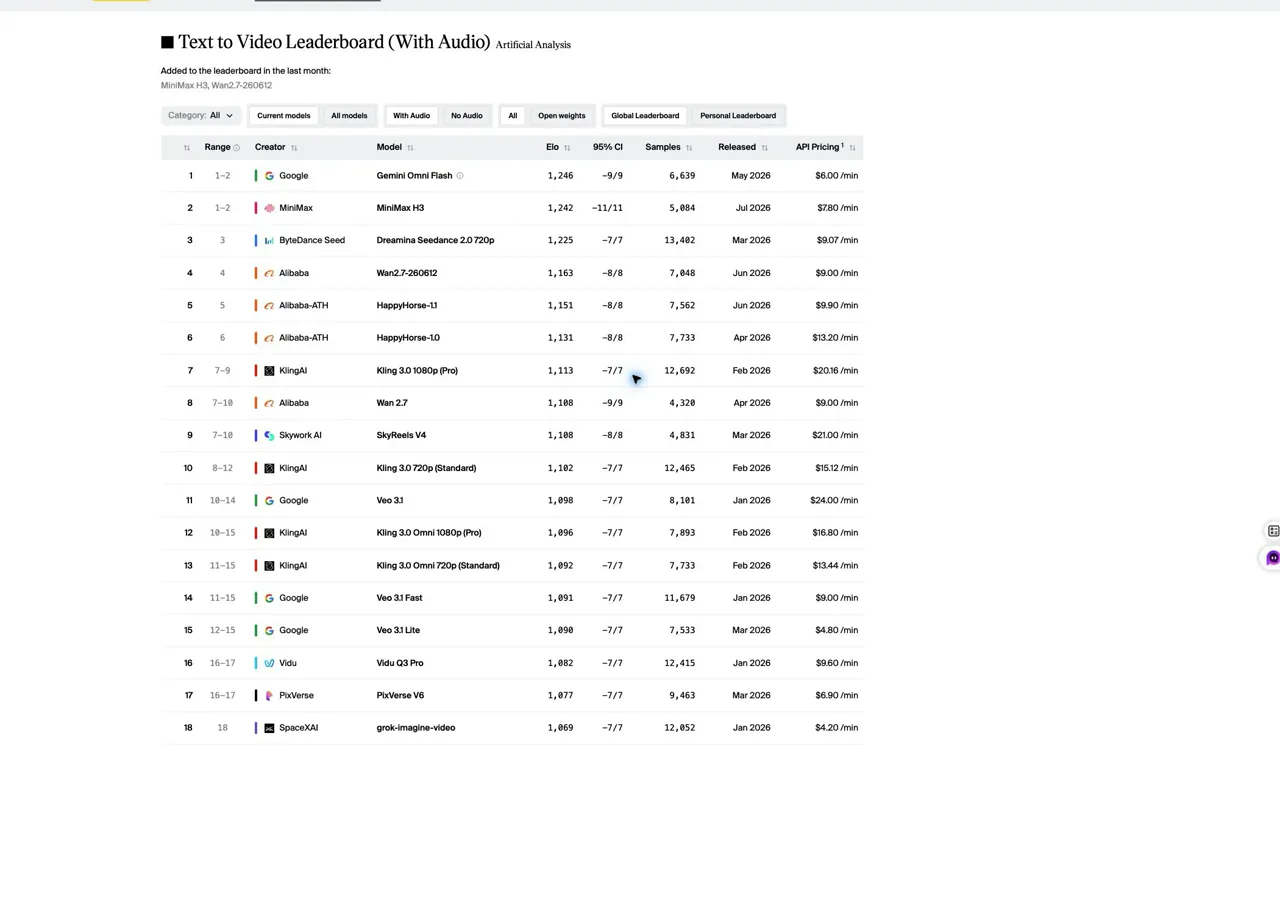Click the sort arrows beside API Pricing

tap(852, 148)
